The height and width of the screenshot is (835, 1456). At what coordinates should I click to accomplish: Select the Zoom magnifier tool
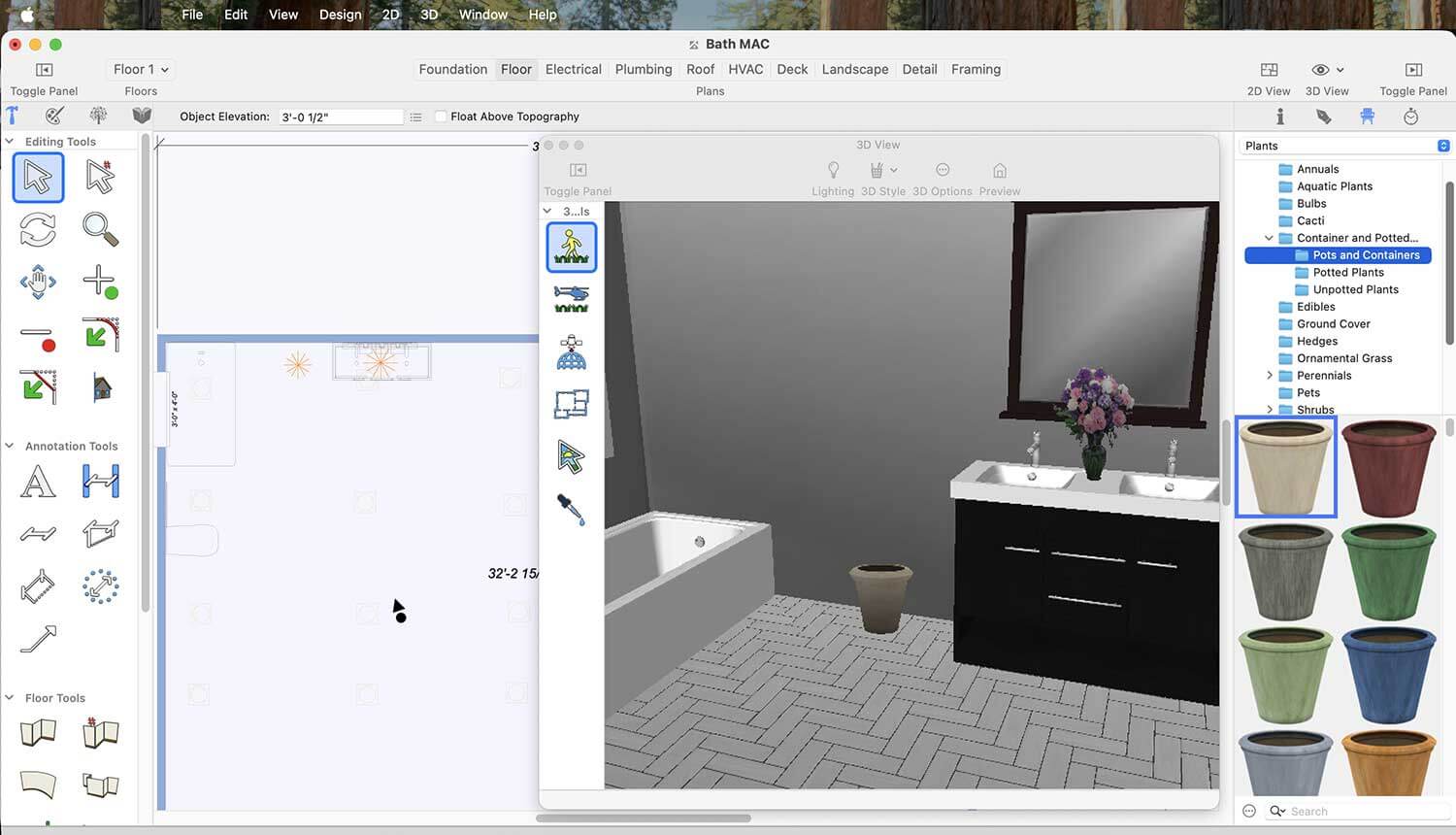click(100, 229)
